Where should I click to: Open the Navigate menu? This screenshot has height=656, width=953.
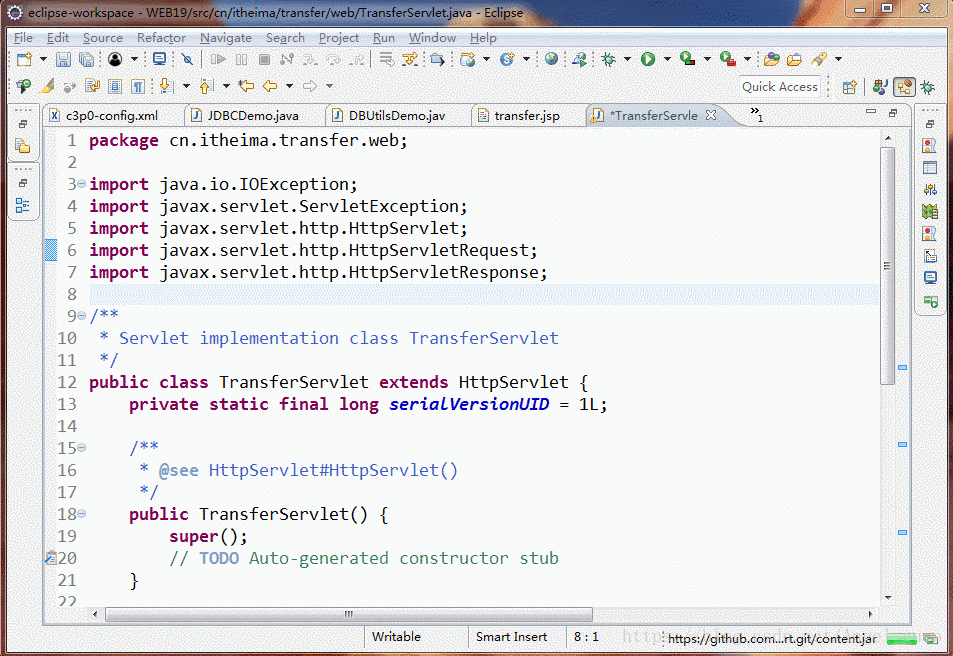(x=225, y=38)
